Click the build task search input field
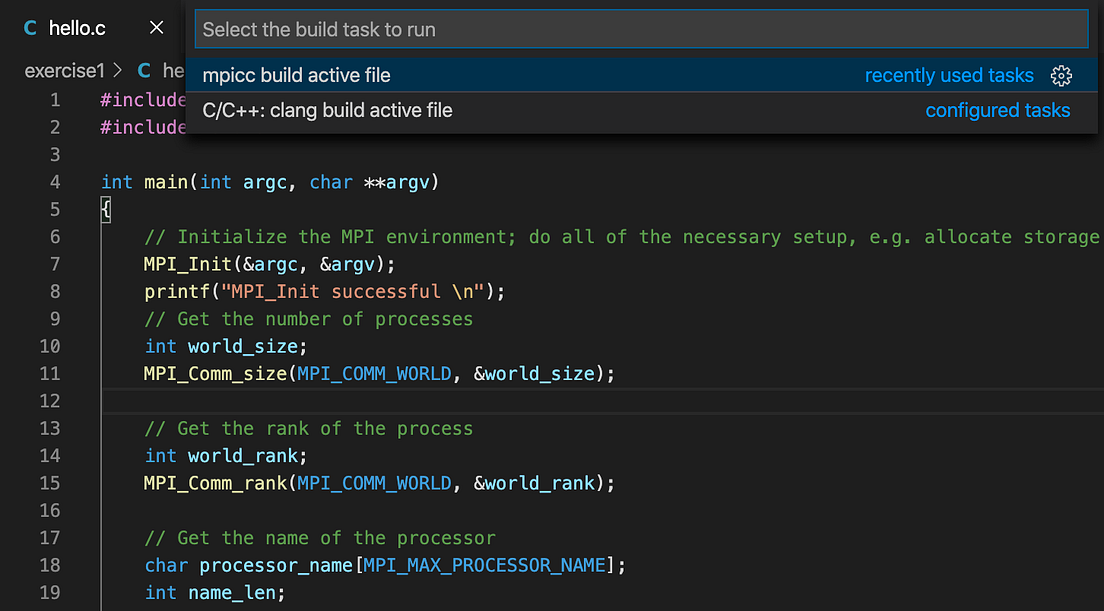Screen dimensions: 1104x611 click(640, 29)
